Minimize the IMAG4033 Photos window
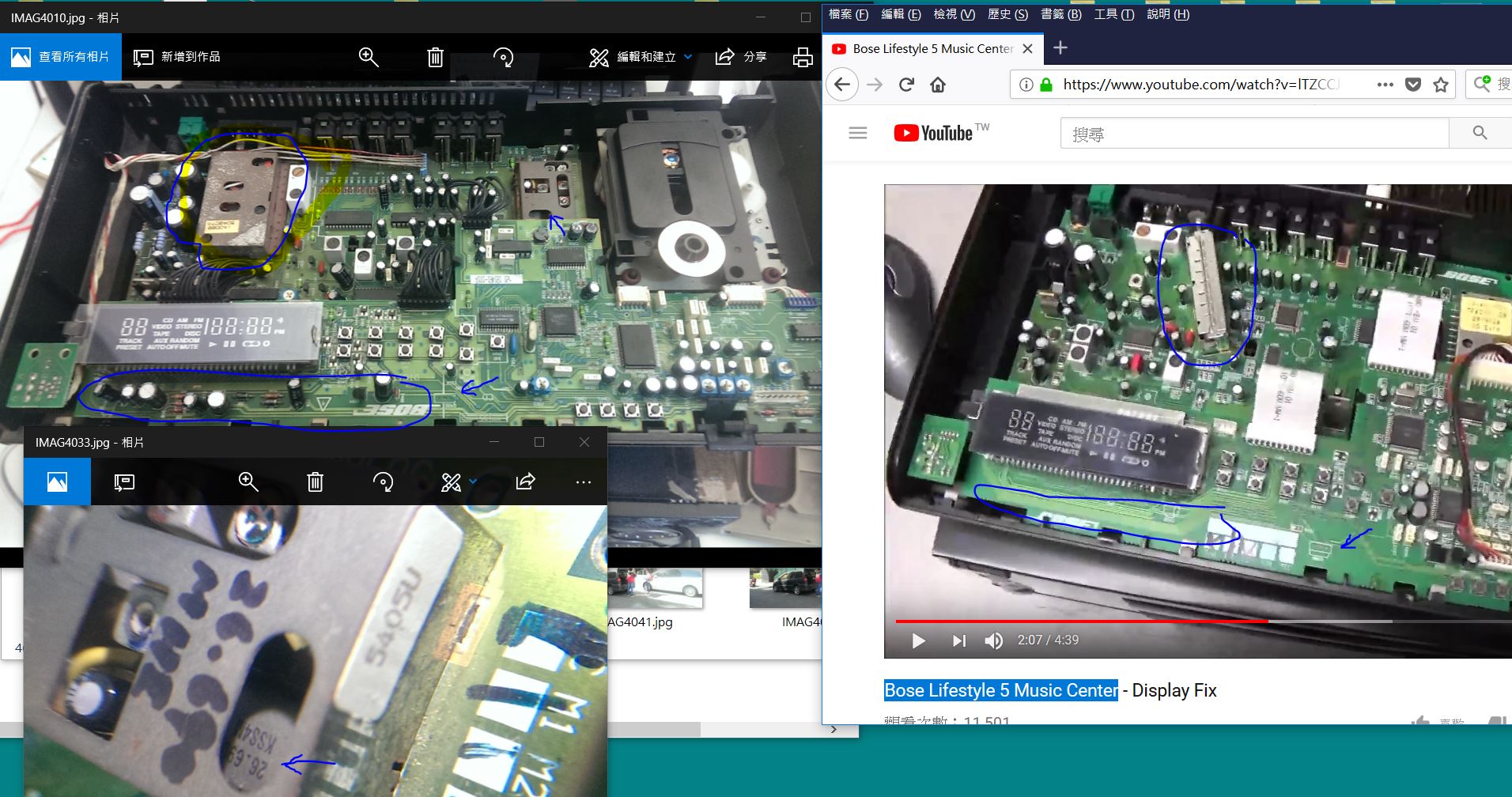This screenshot has width=1512, height=797. [494, 442]
